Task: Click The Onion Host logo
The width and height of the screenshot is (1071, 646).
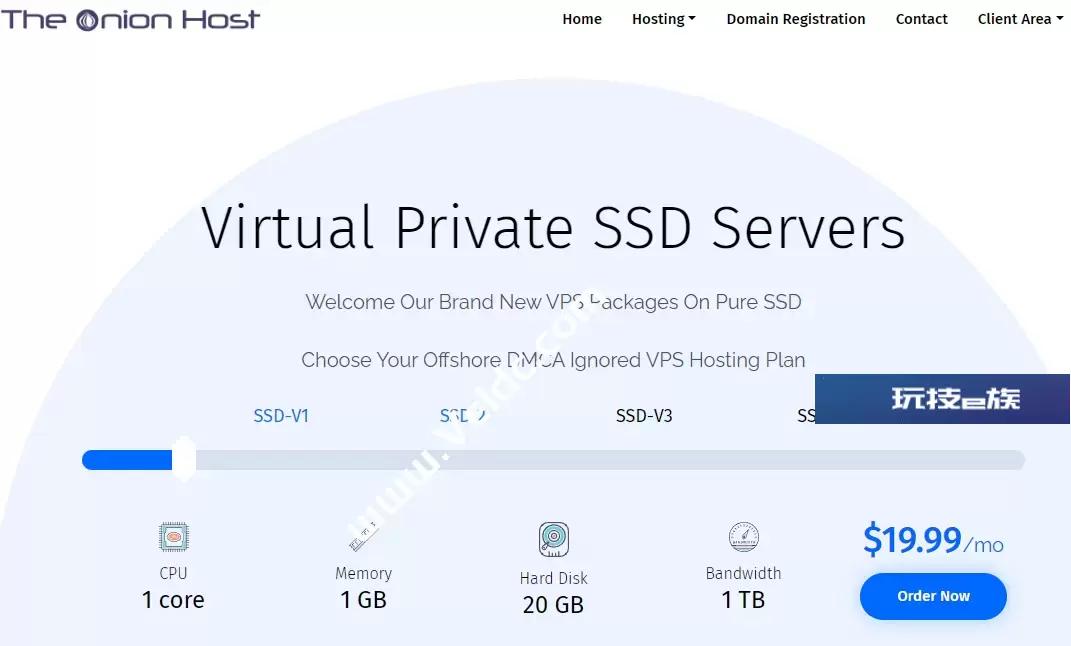Action: [131, 19]
